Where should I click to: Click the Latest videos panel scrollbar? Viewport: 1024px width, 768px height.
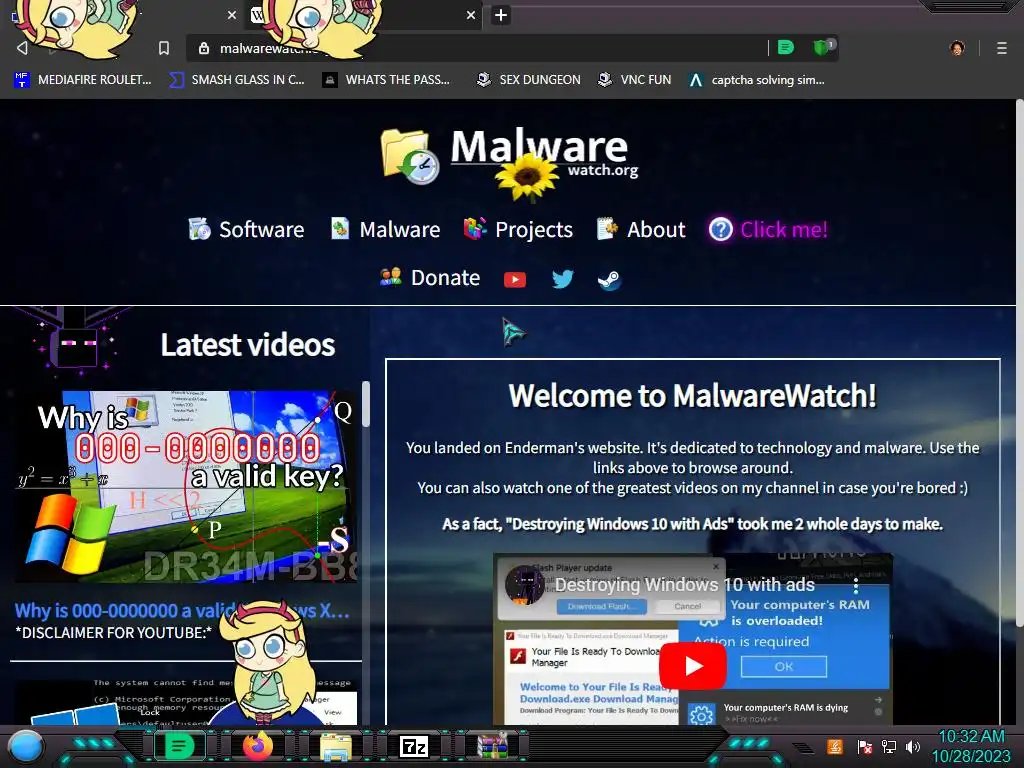tap(366, 404)
